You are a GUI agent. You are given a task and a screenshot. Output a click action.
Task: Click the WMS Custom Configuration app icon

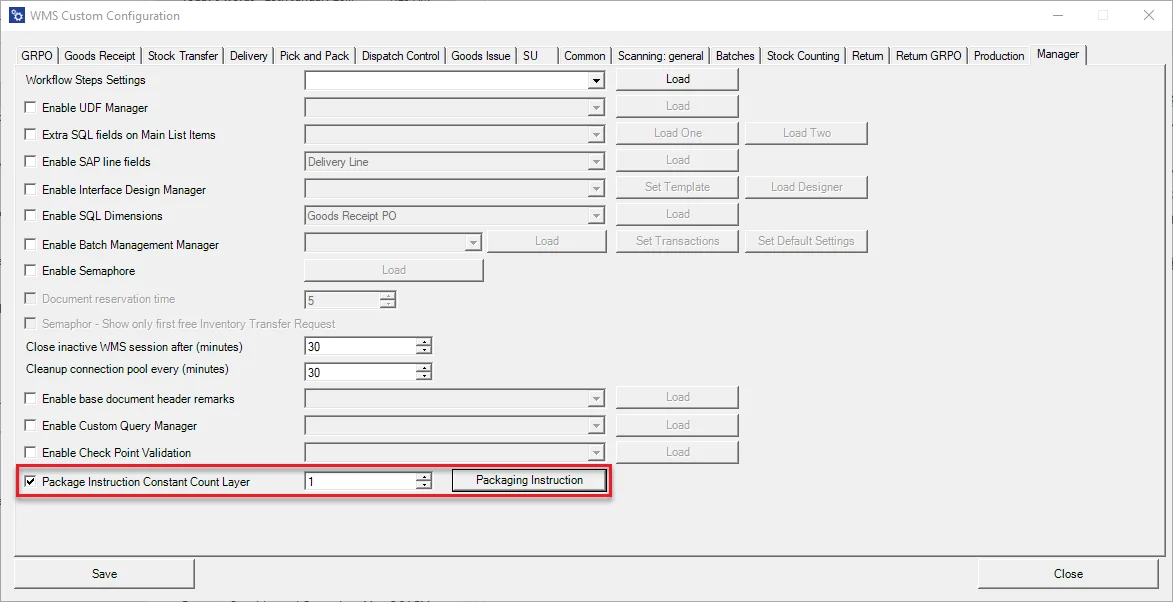click(x=16, y=16)
